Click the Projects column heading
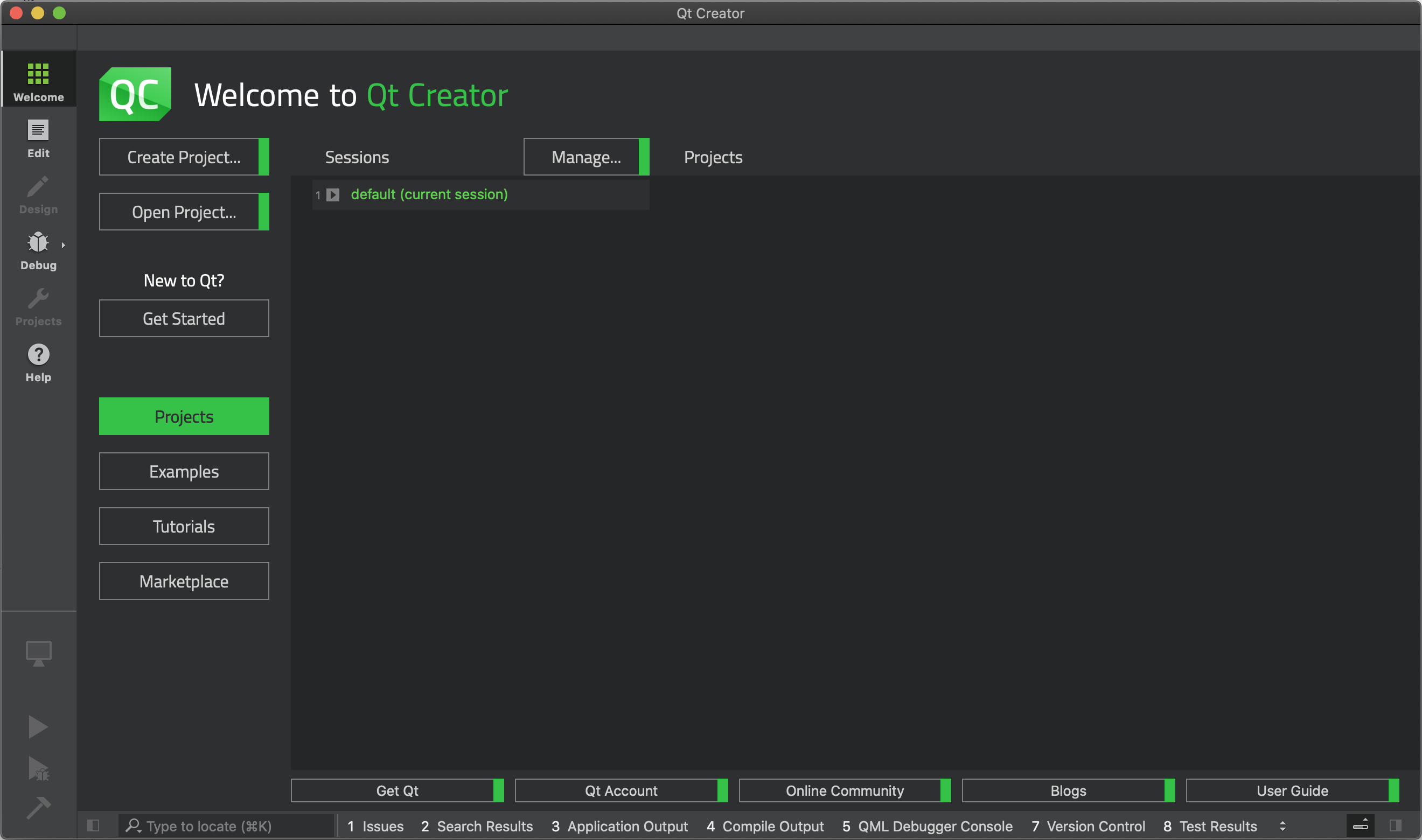Image resolution: width=1422 pixels, height=840 pixels. [713, 157]
